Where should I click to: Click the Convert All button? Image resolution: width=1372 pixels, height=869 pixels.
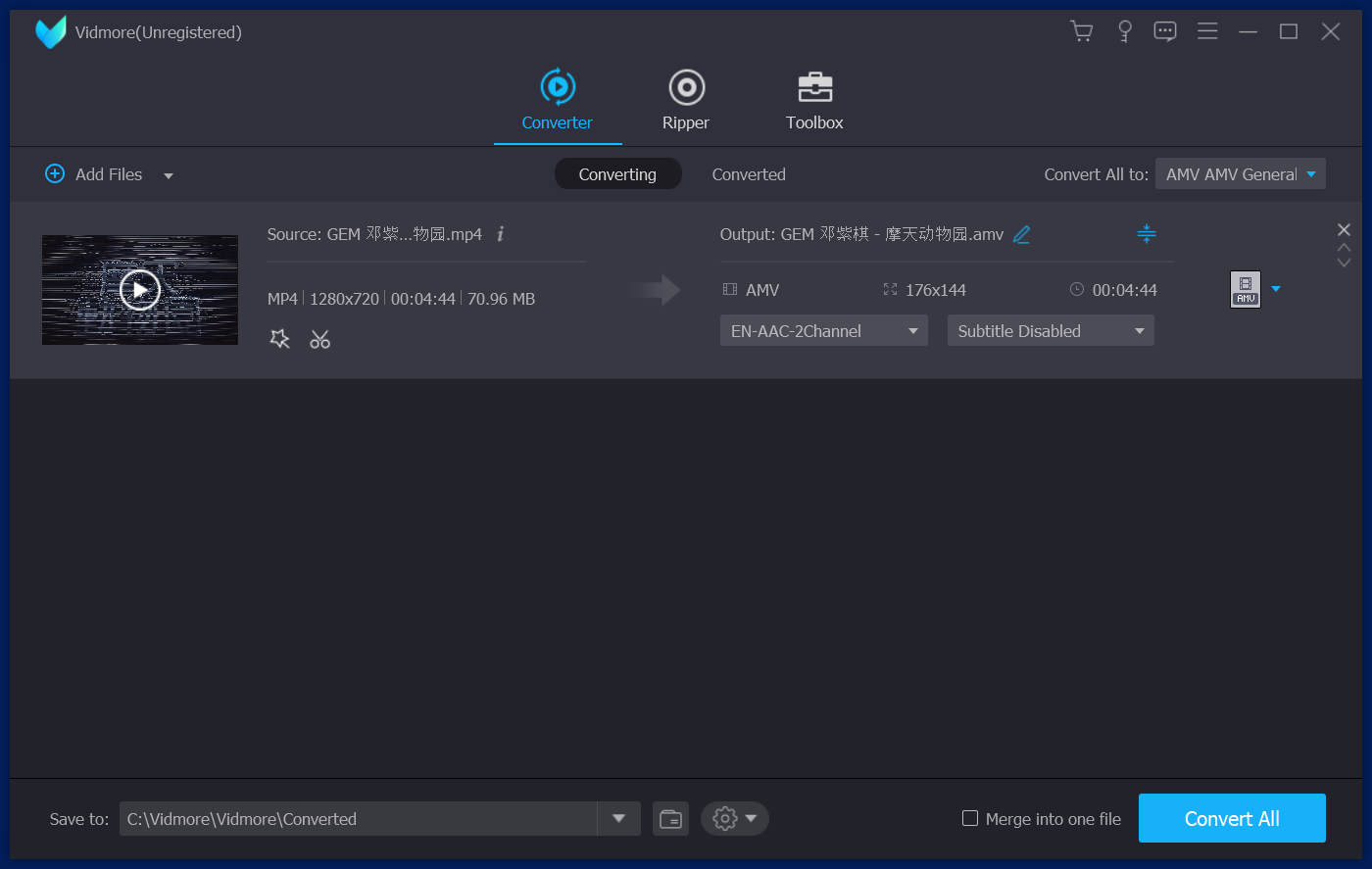(1232, 818)
